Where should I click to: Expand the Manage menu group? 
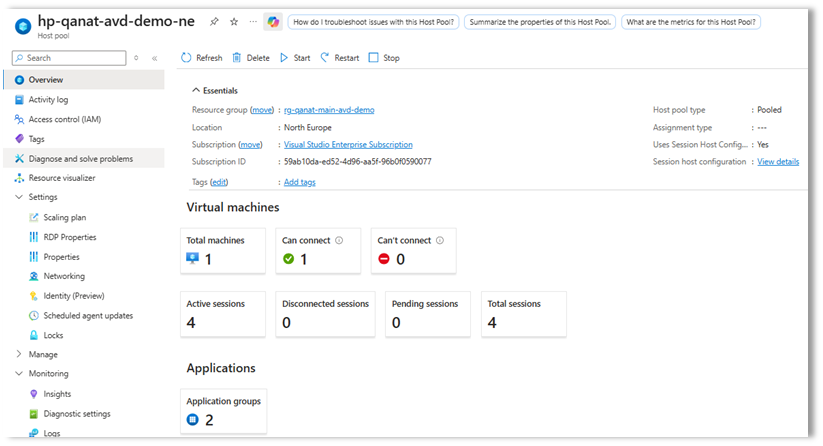click(x=20, y=354)
